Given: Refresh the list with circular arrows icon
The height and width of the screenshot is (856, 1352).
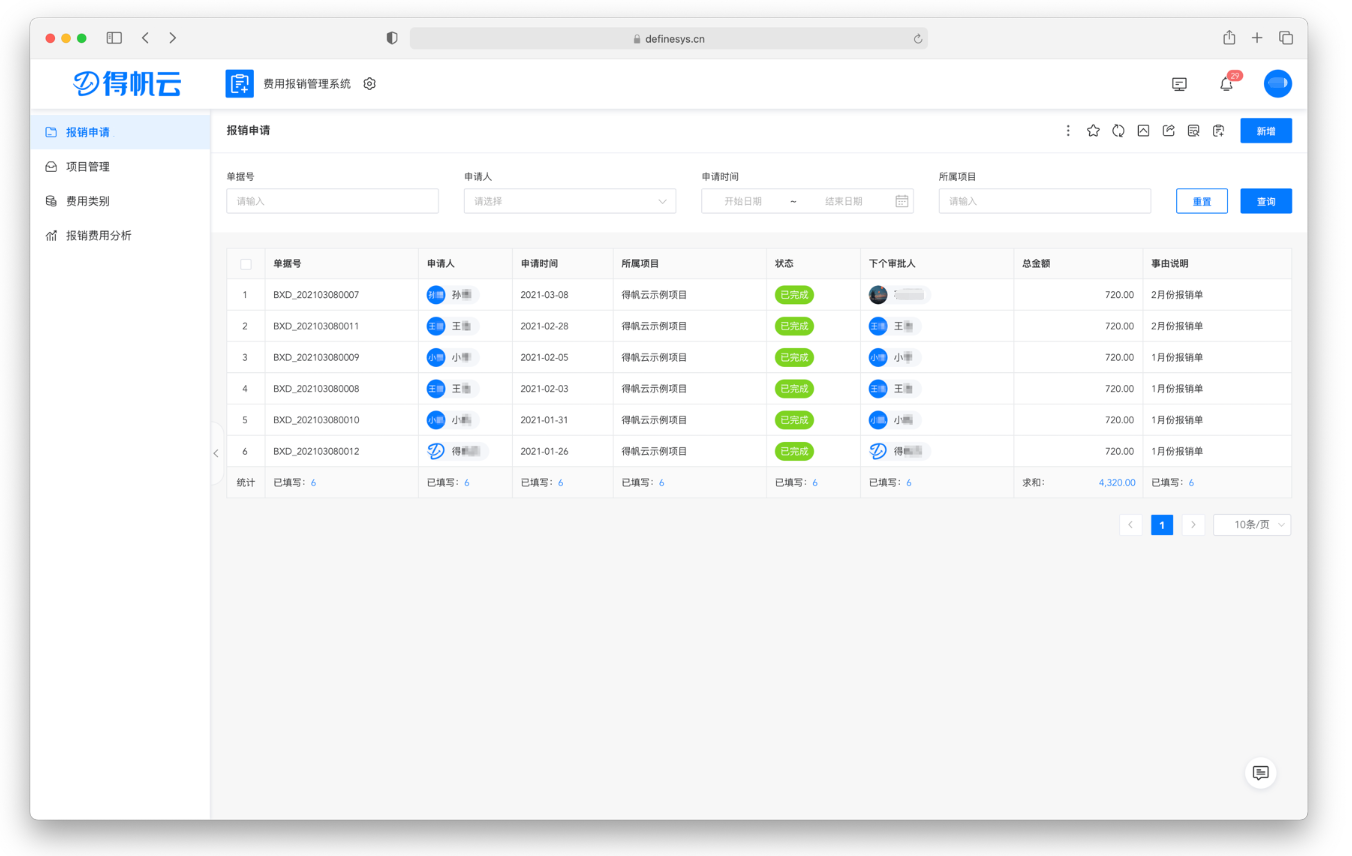Looking at the screenshot, I should [x=1118, y=131].
